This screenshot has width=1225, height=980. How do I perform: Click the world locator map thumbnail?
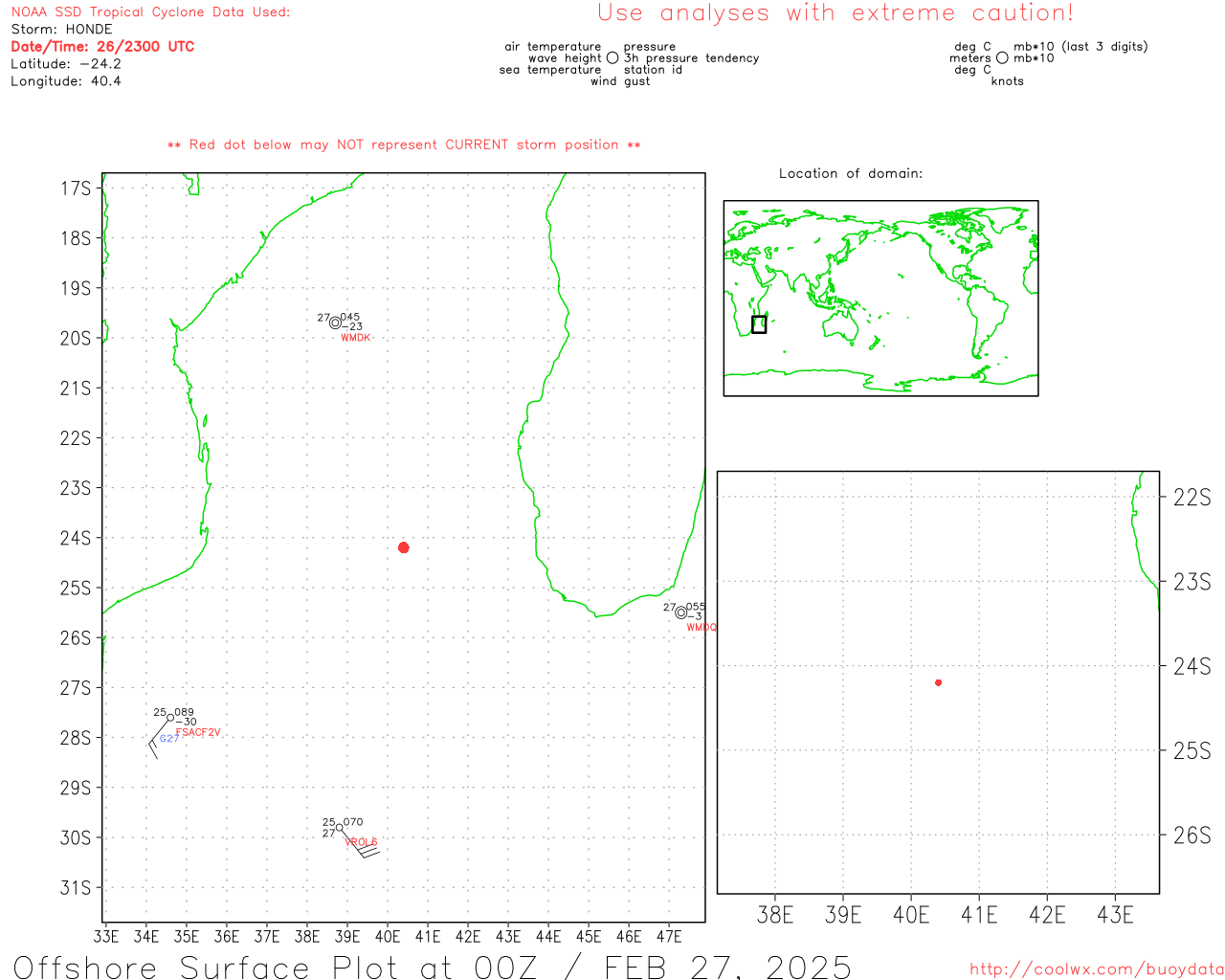click(880, 299)
